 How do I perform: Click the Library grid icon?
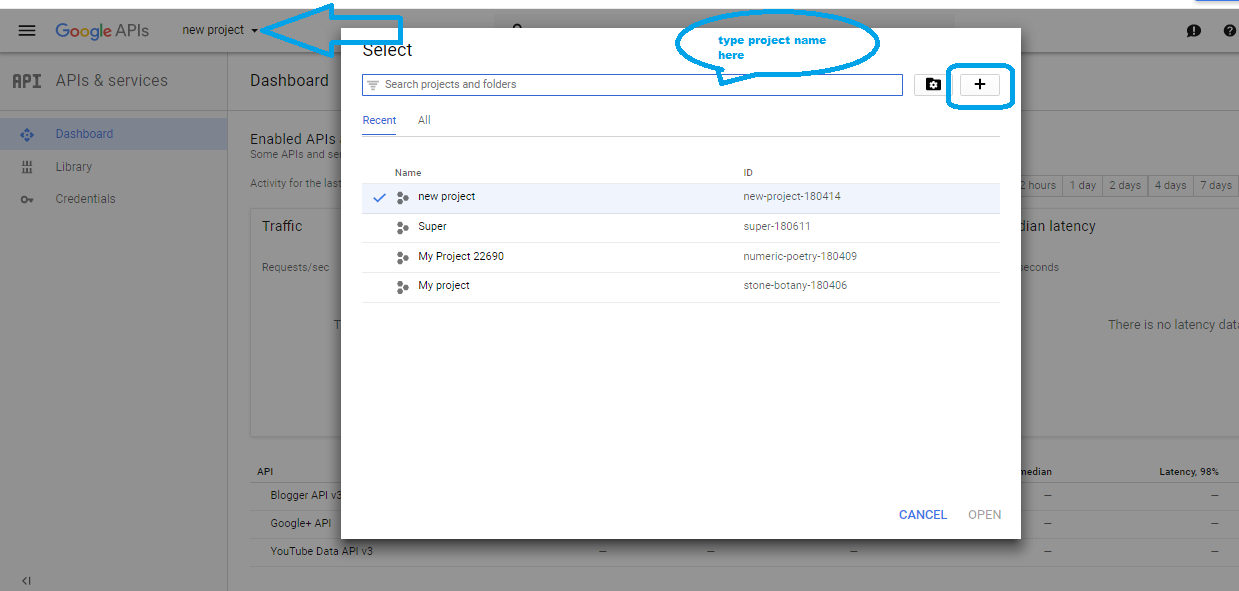tap(27, 167)
